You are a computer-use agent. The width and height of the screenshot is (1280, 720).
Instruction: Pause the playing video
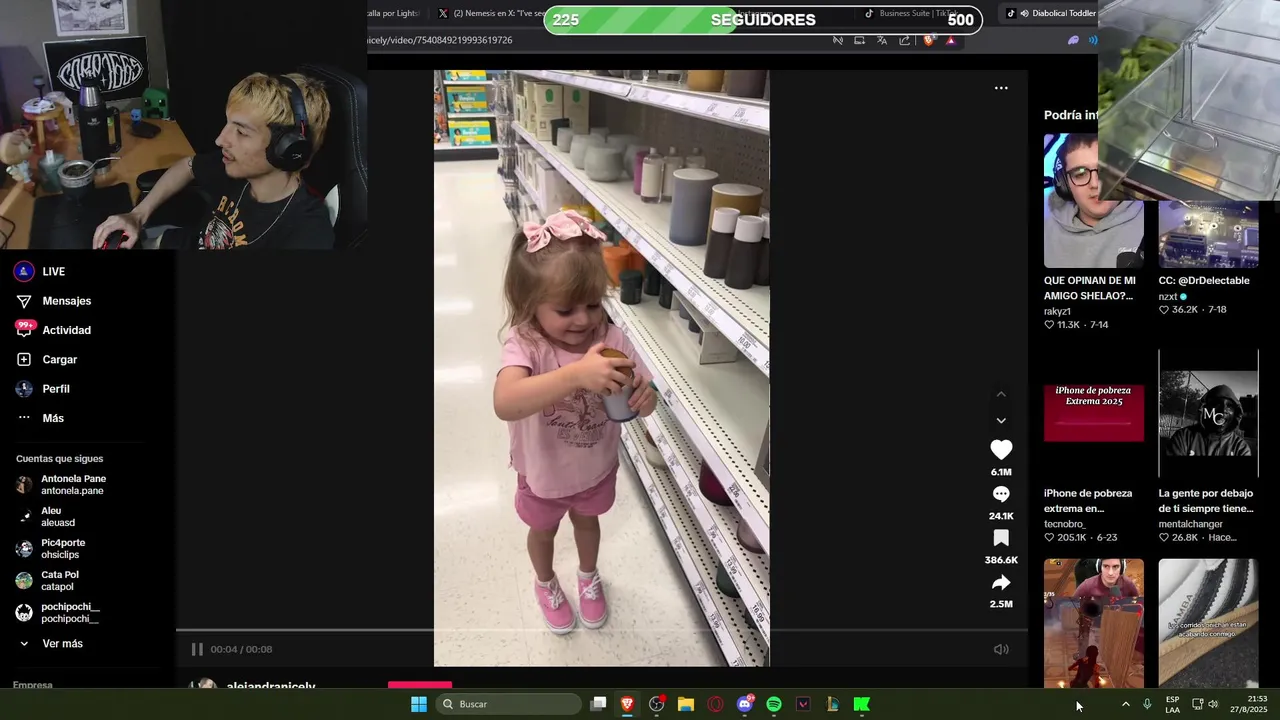pos(197,649)
